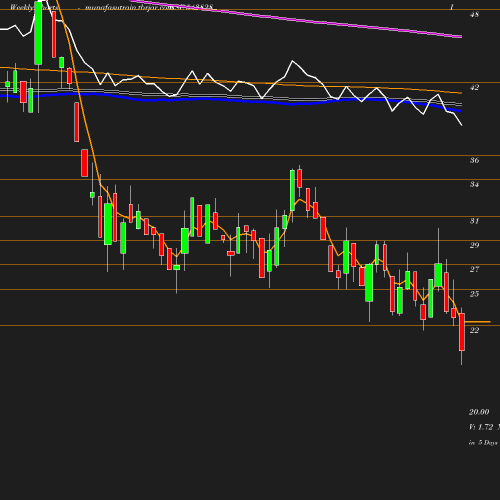Click the 31 price axis label
500x500 pixels.
[x=474, y=221]
